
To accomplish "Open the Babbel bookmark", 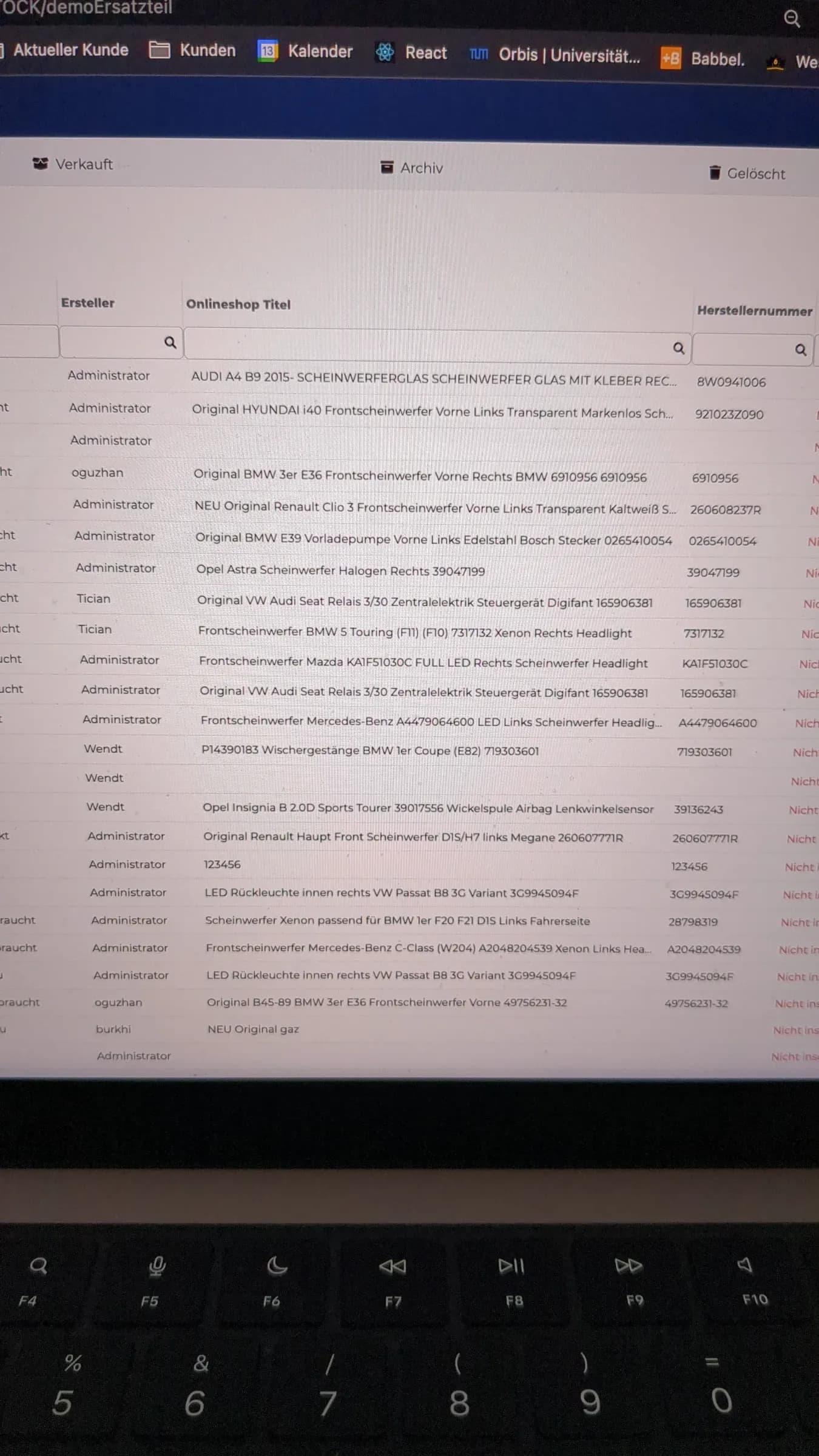I will click(x=702, y=59).
